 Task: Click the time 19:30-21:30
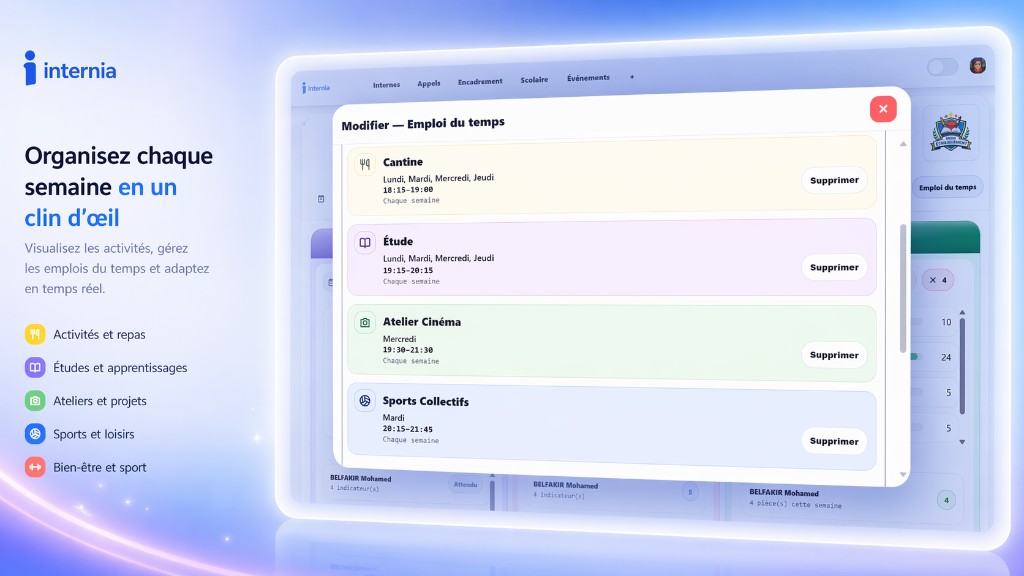point(408,350)
